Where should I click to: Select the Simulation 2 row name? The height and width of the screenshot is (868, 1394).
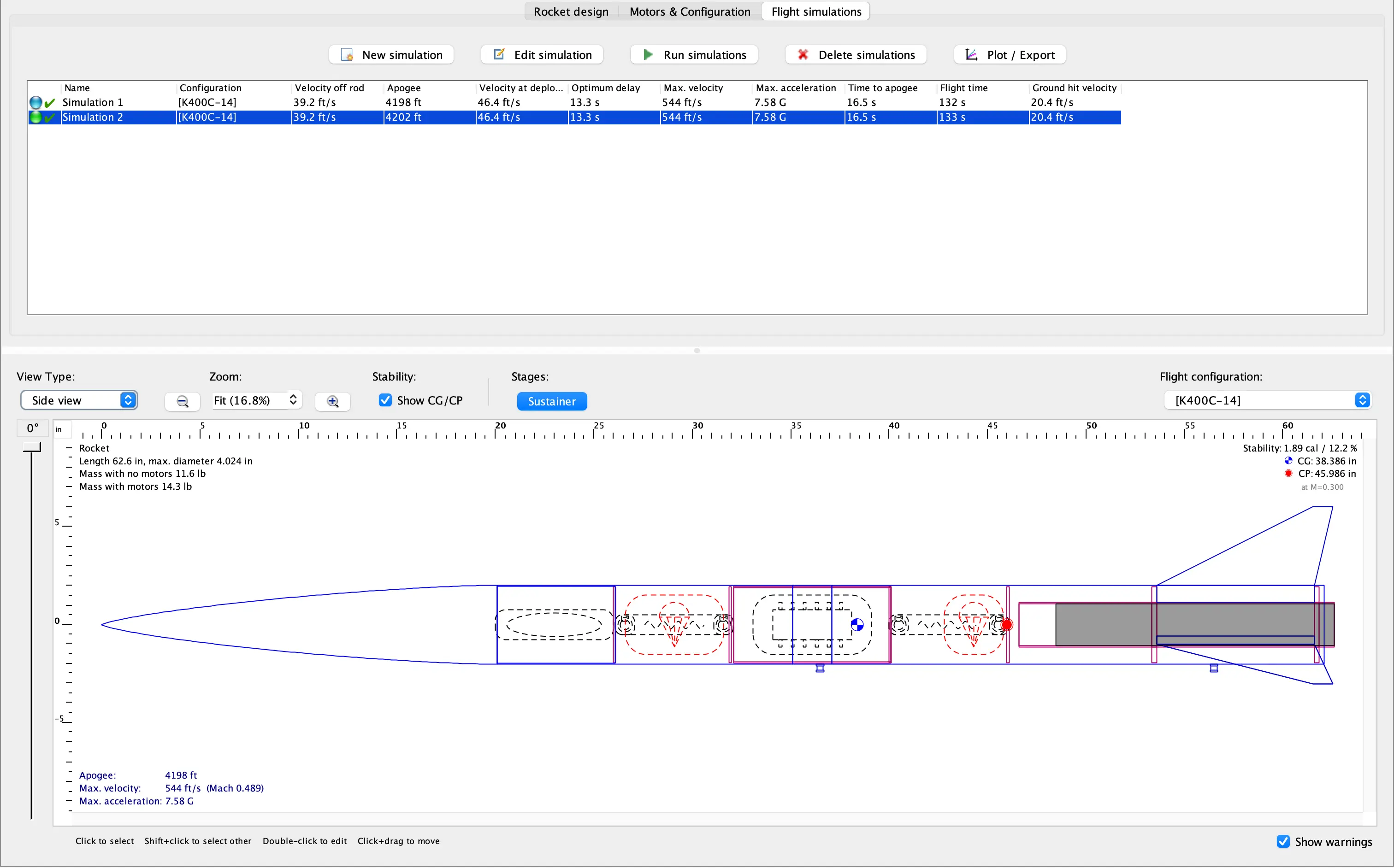click(93, 117)
